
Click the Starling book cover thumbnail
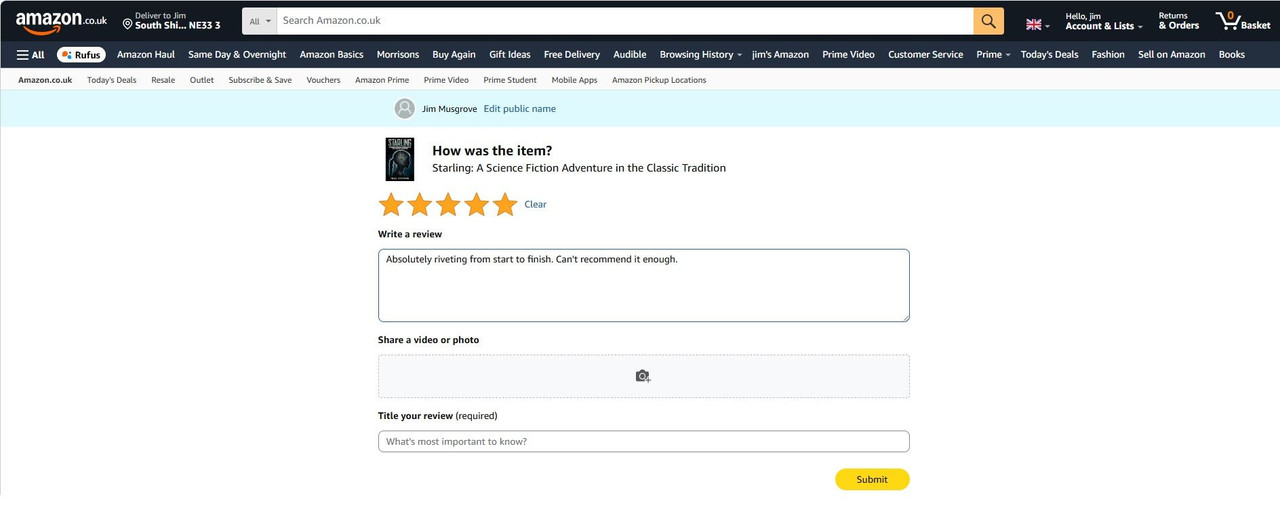[x=400, y=159]
